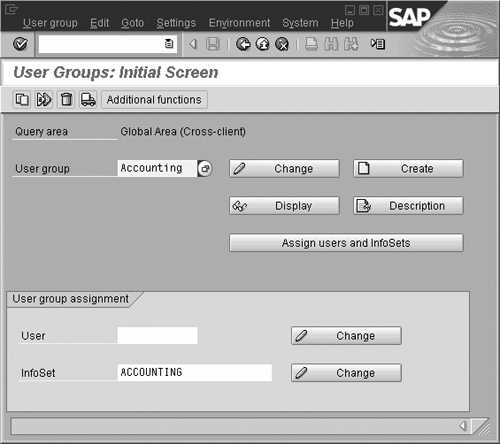The image size is (500, 444).
Task: Open the Goto menu
Action: [x=132, y=23]
